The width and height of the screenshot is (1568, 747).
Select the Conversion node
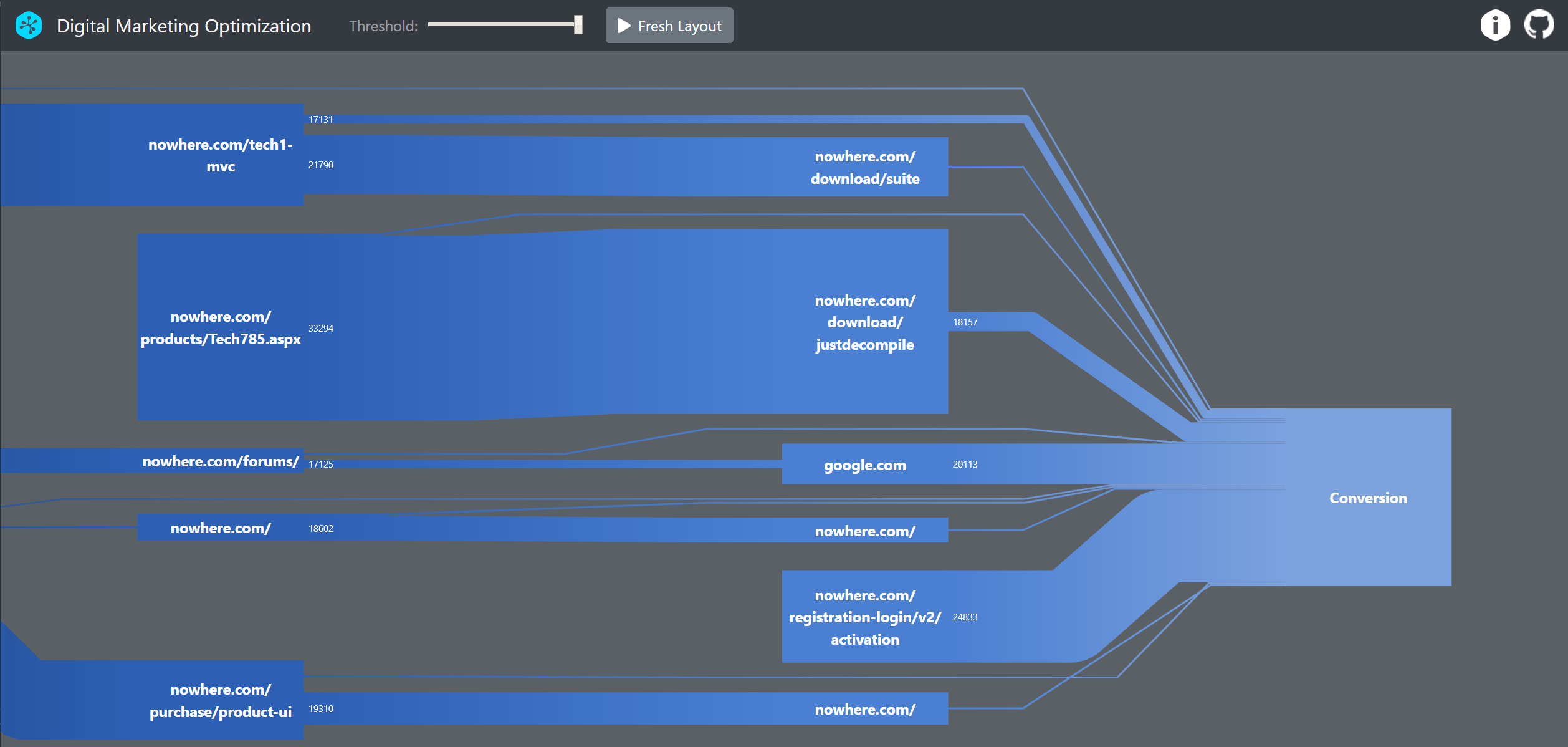[1367, 498]
